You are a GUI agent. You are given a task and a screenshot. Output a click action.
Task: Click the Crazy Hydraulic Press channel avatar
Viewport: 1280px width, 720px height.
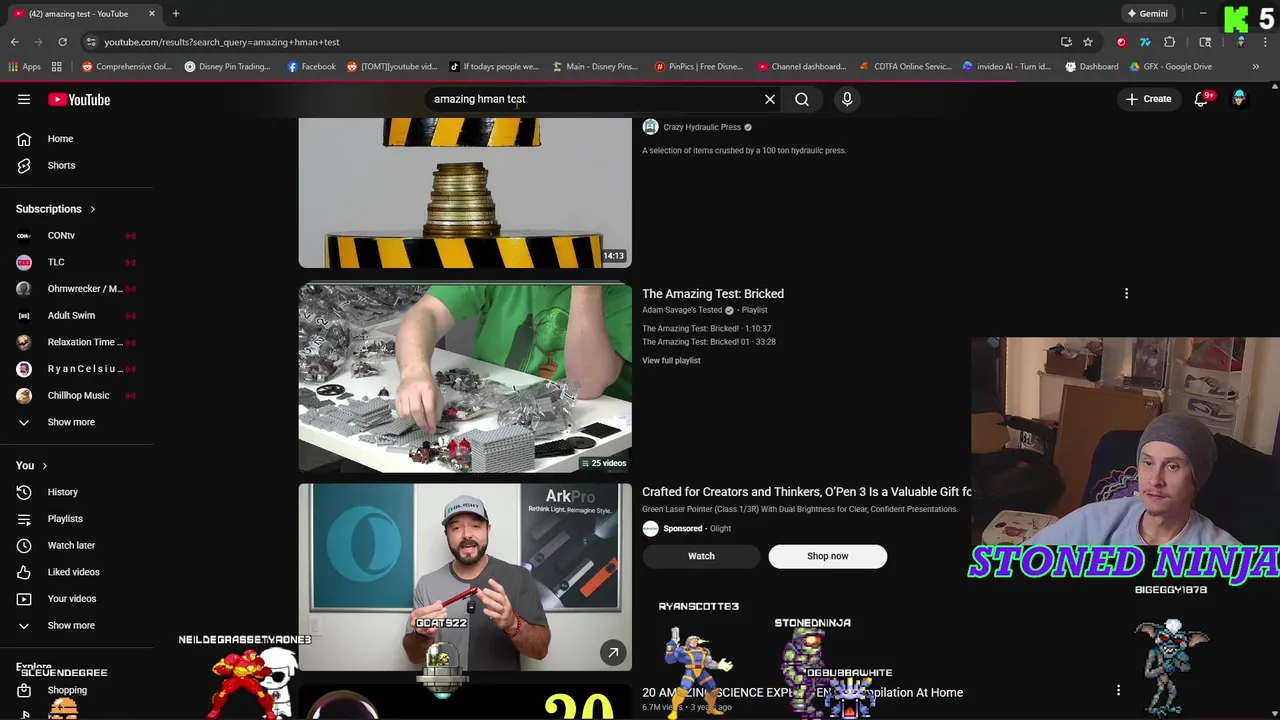tap(650, 127)
